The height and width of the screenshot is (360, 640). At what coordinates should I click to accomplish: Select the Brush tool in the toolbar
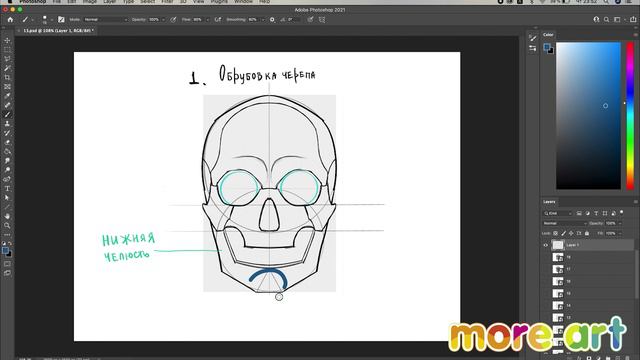[7, 115]
